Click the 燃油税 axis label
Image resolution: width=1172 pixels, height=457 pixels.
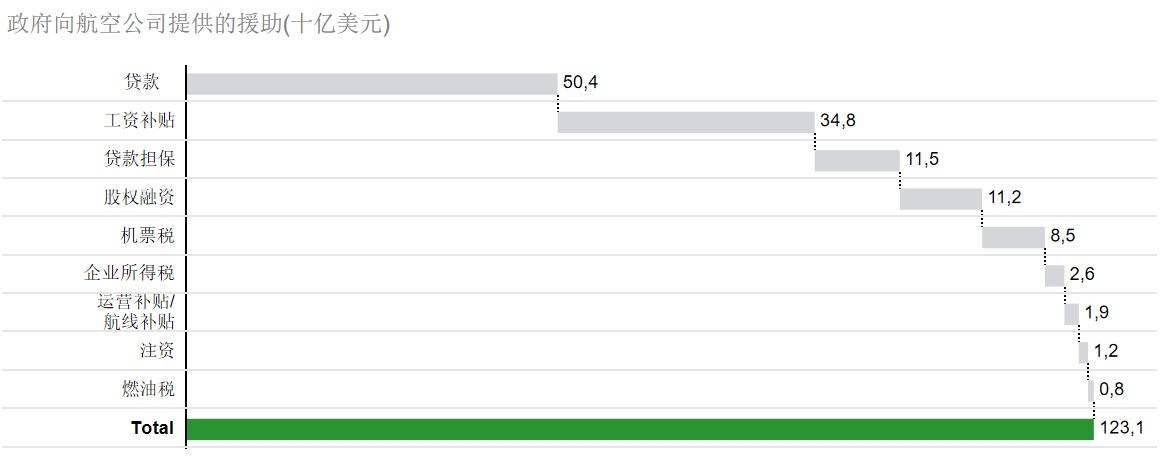pyautogui.click(x=148, y=389)
